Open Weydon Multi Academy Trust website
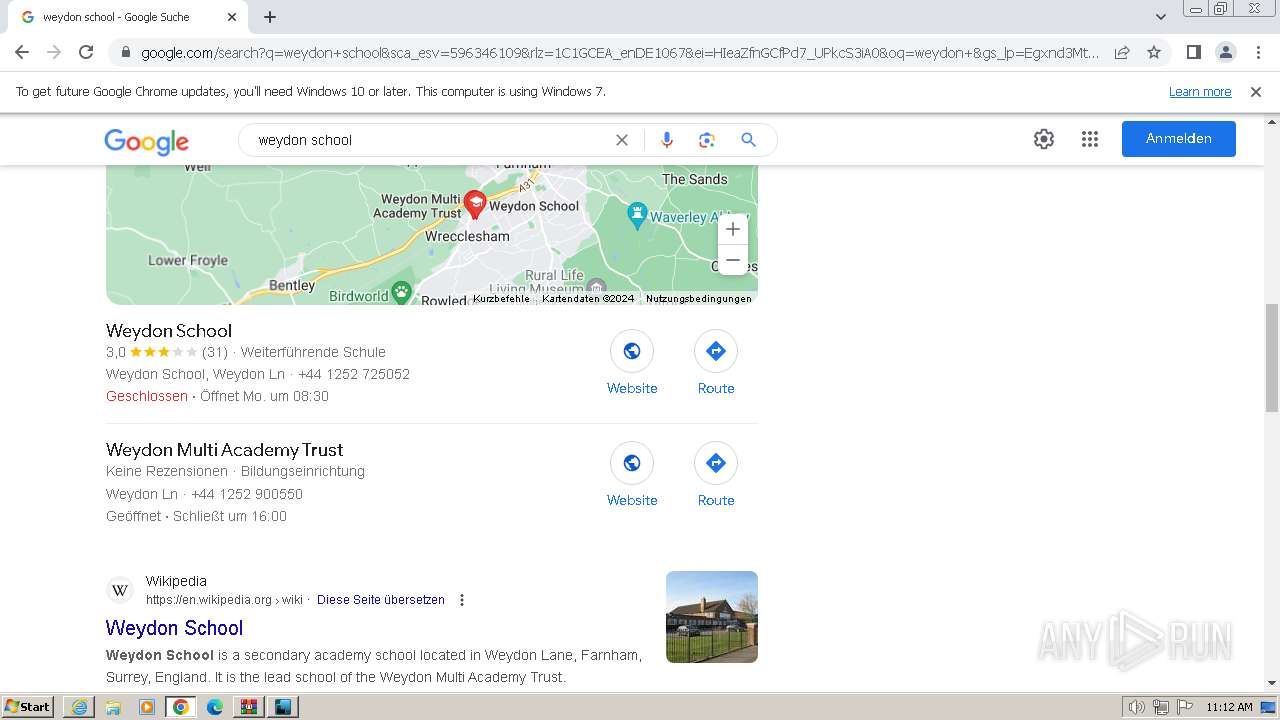1280x720 pixels. tap(632, 463)
